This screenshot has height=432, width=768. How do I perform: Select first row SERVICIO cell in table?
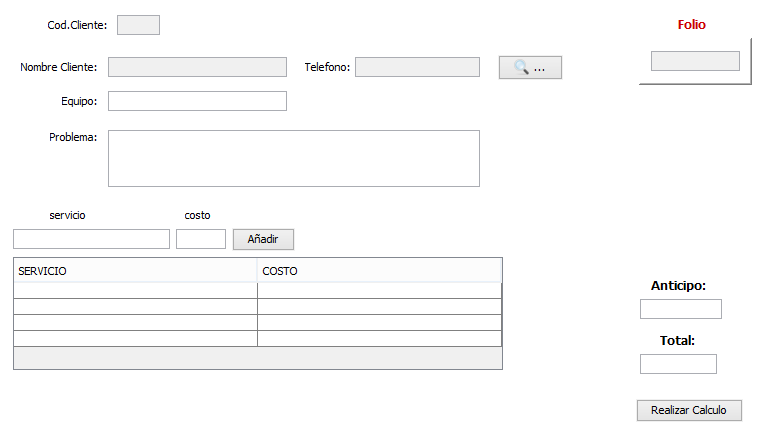pyautogui.click(x=136, y=290)
